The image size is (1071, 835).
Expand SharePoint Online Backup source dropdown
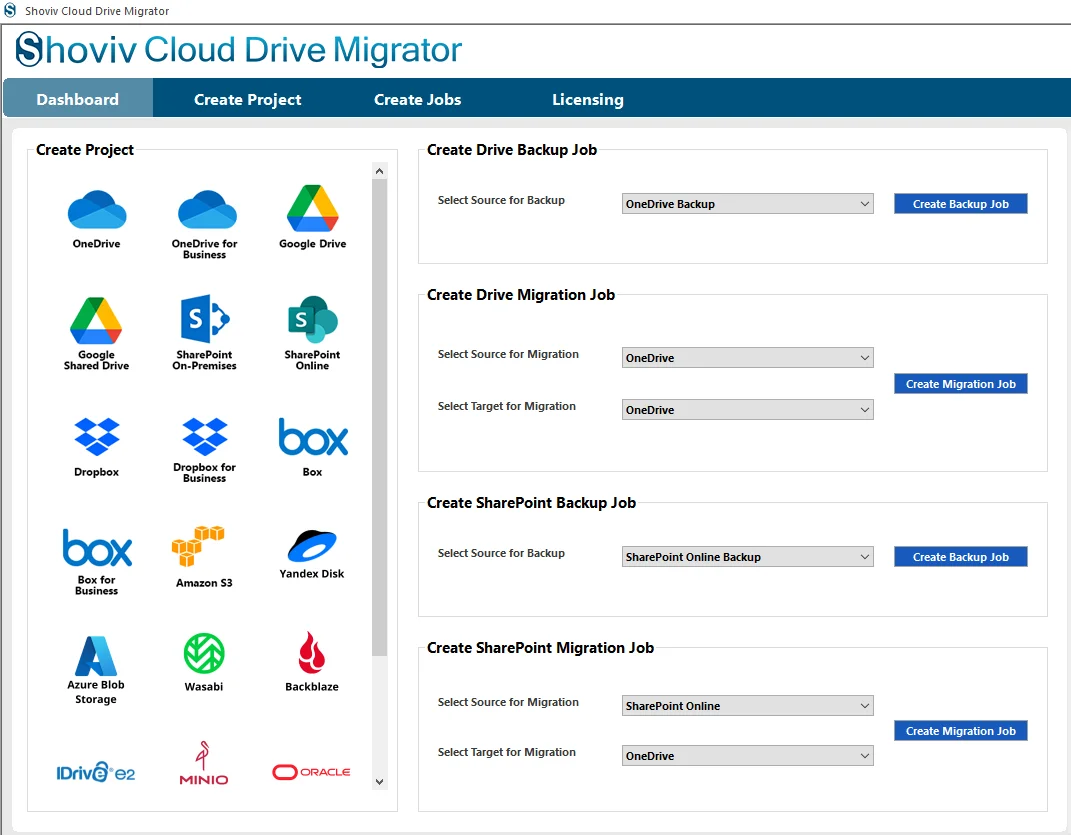(x=747, y=557)
